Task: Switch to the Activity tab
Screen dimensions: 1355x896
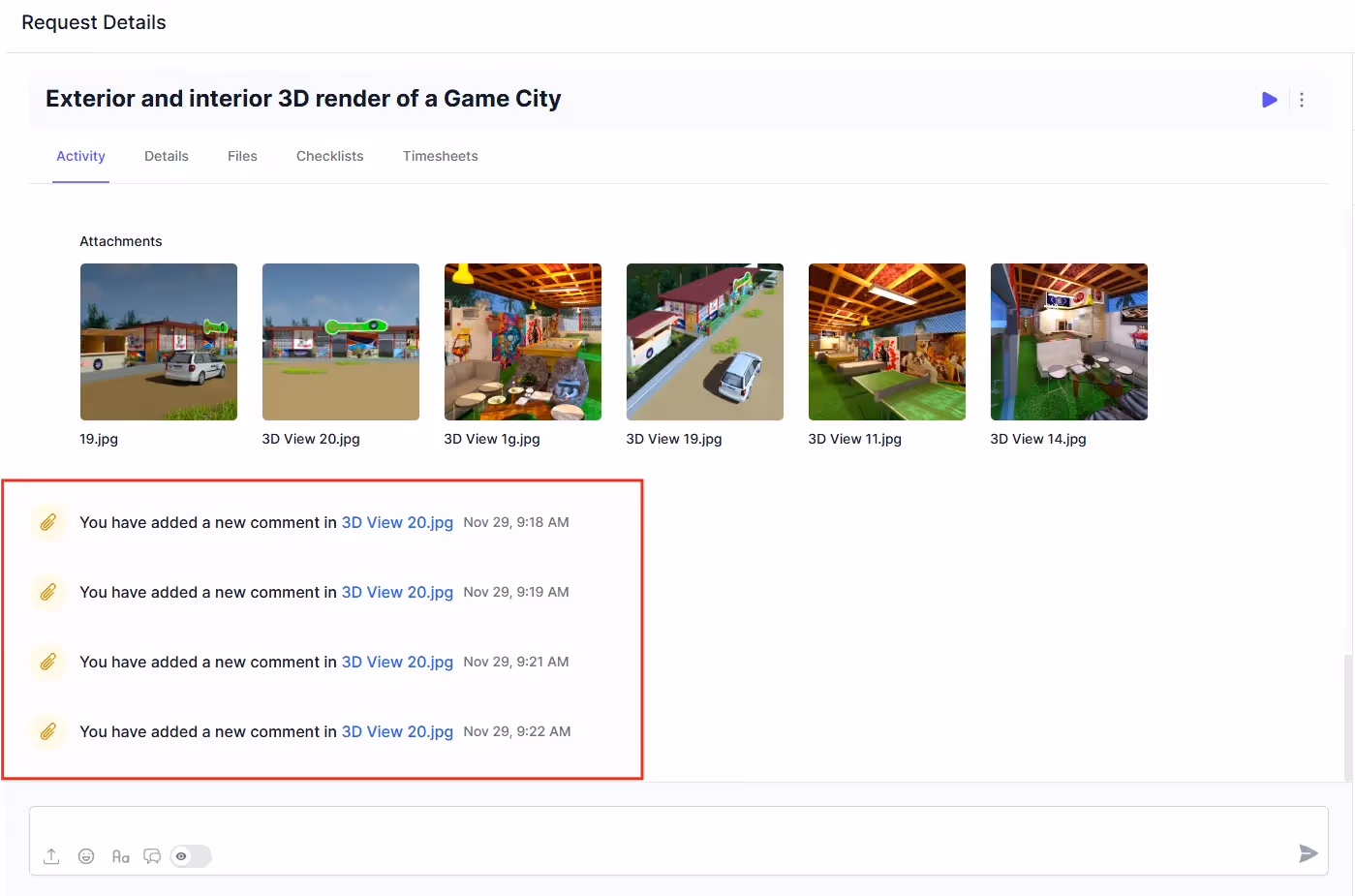Action: (80, 156)
